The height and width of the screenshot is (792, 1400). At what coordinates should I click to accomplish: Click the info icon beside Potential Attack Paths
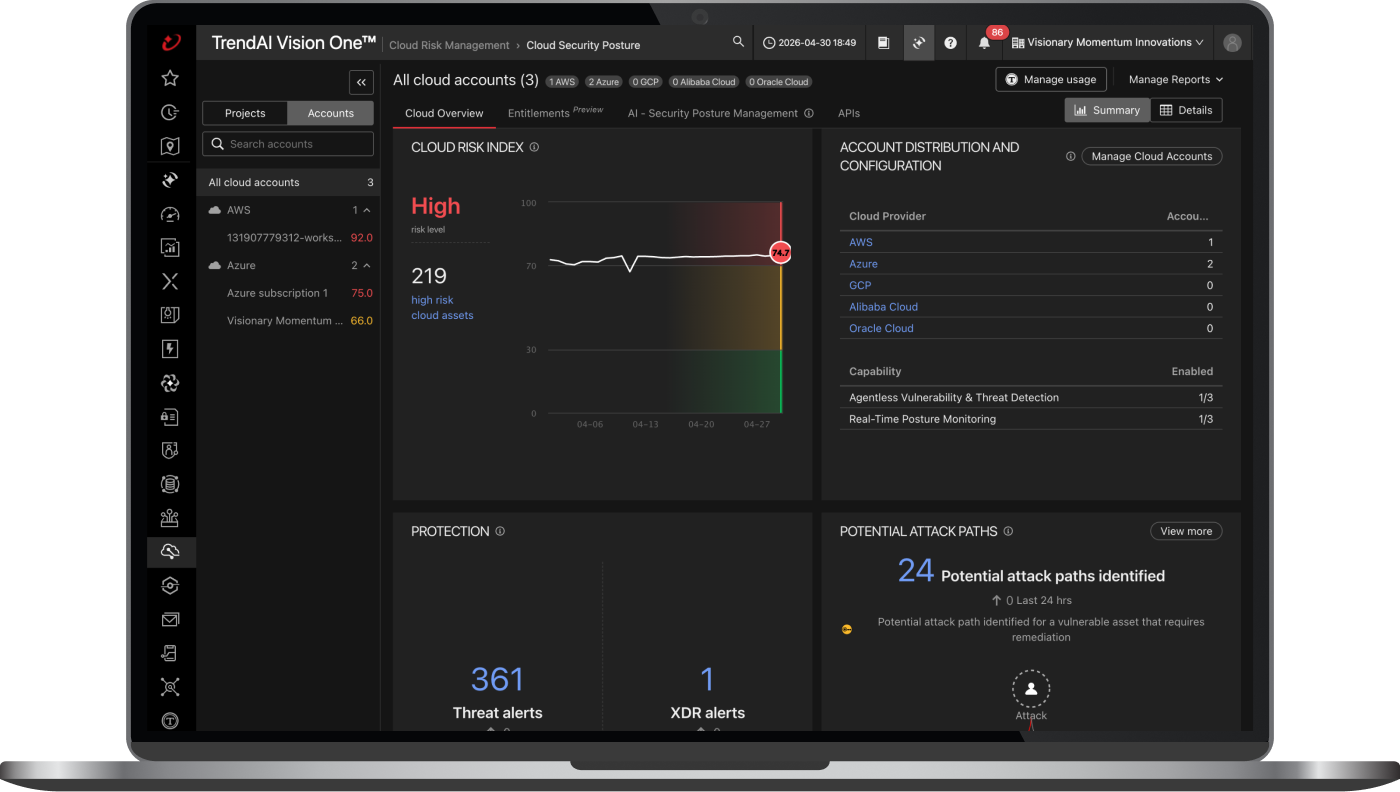tap(1008, 531)
